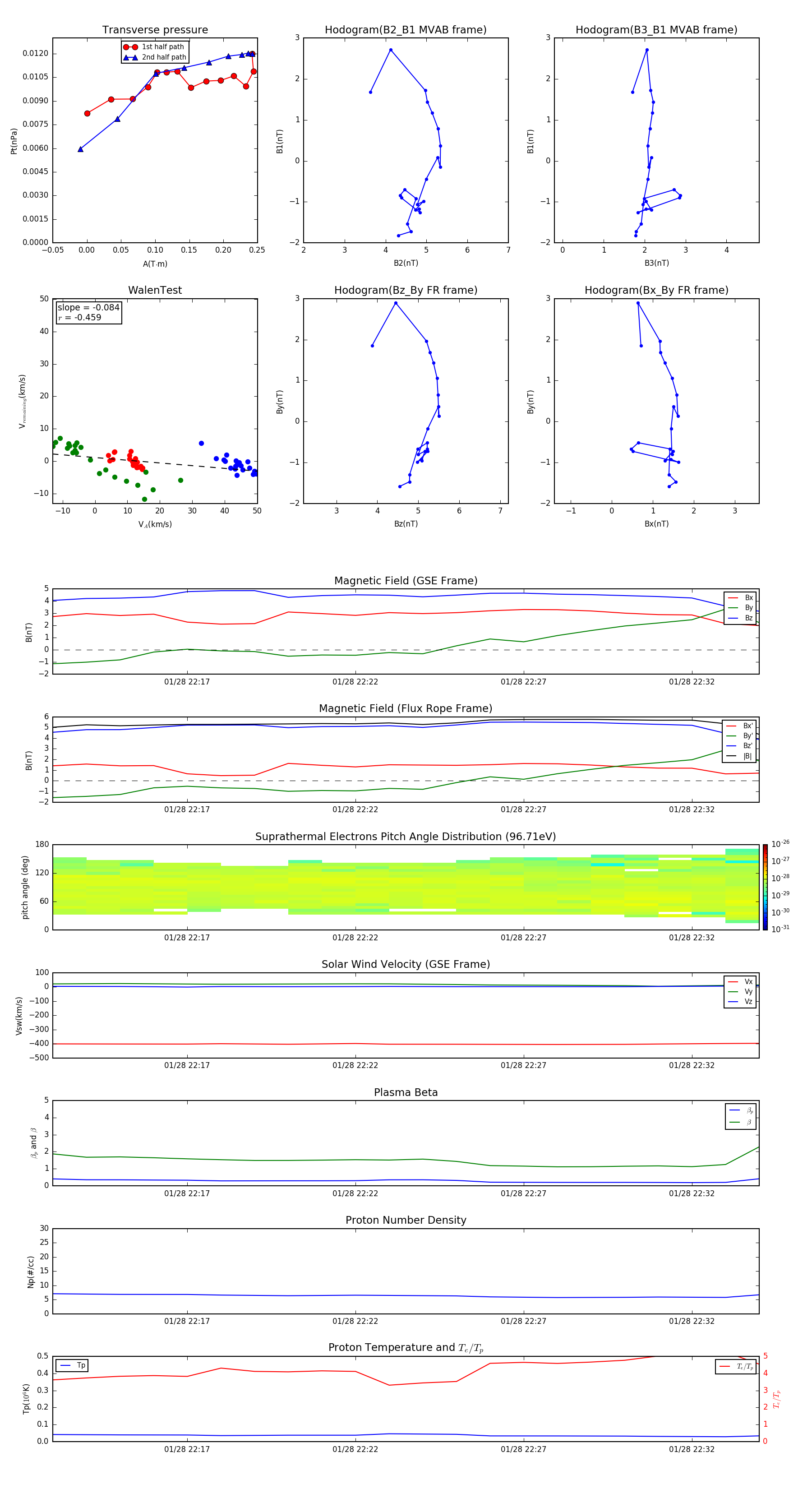Select the 'V_A(km/s)' x-axis label
812x1489 pixels.
pos(155,524)
